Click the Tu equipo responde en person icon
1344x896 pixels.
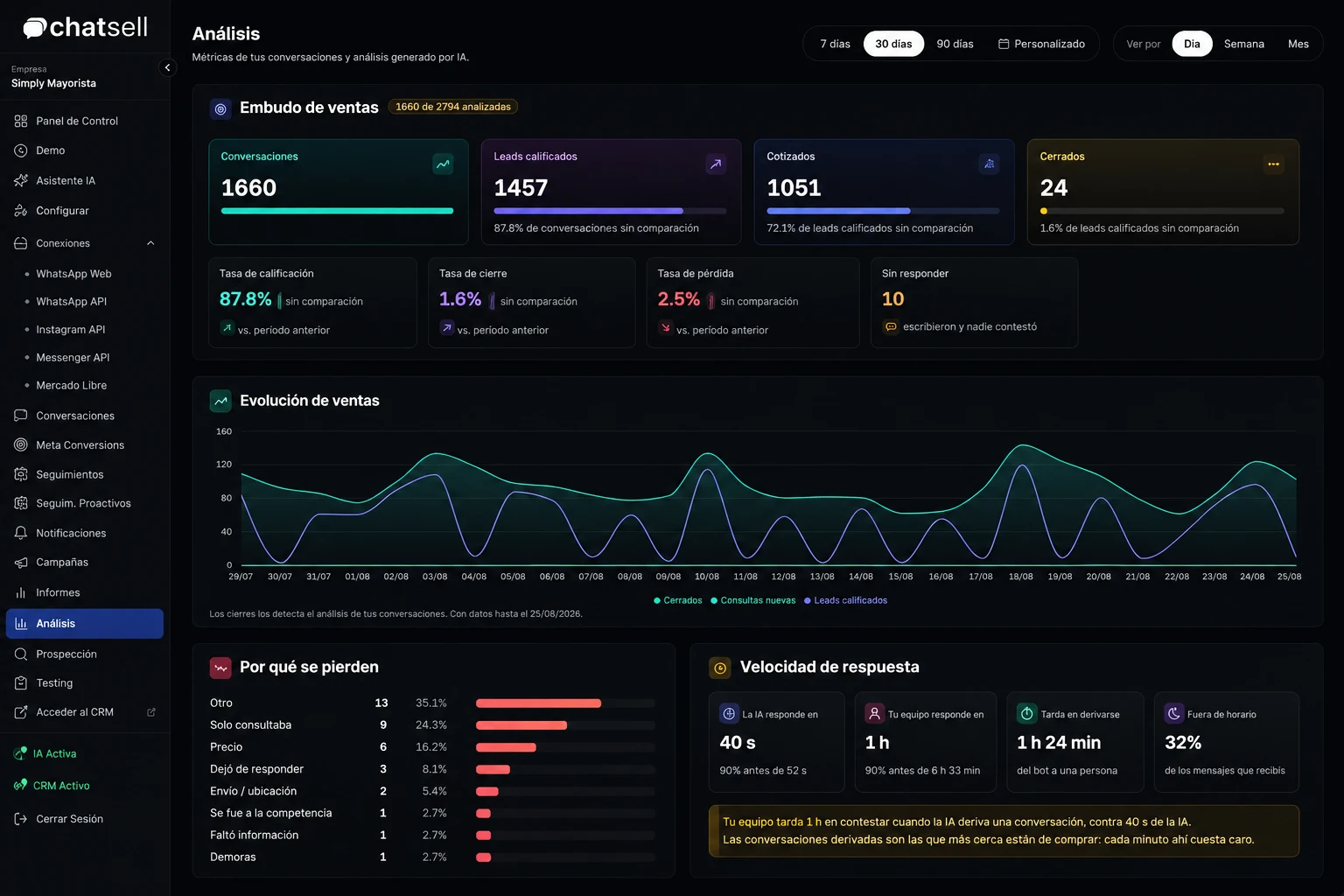point(874,714)
